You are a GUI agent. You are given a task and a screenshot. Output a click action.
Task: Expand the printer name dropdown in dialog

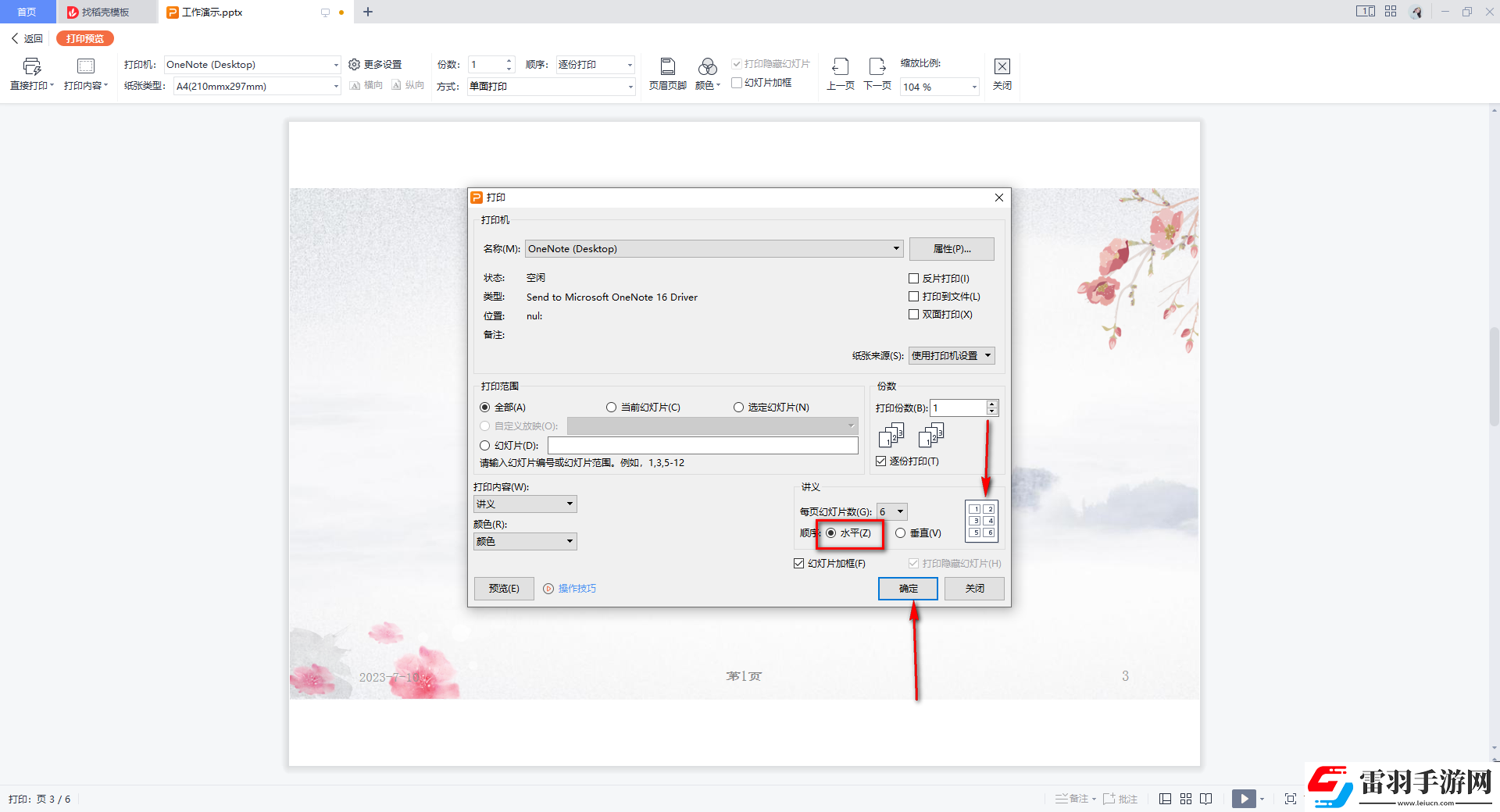tap(895, 249)
